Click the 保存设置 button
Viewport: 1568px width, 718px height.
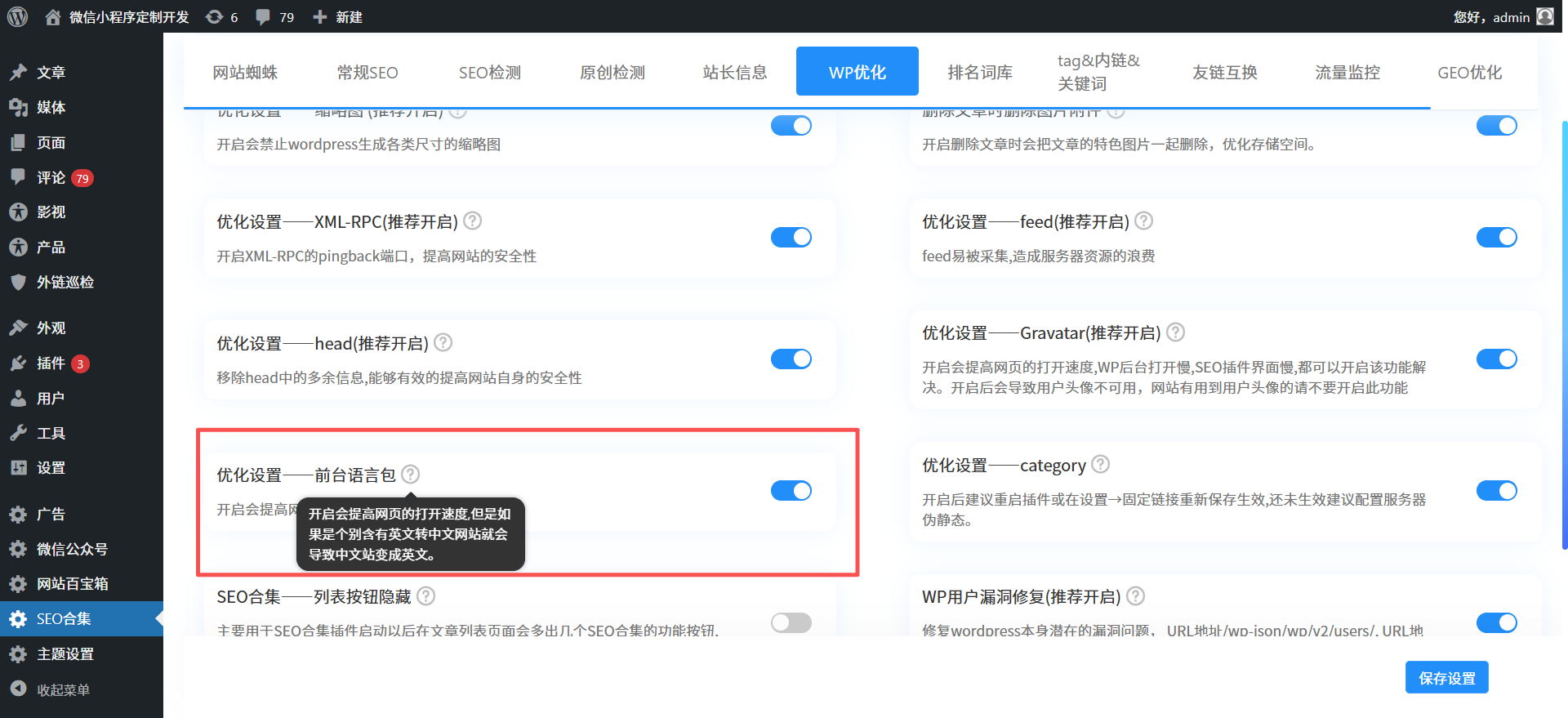click(1447, 677)
